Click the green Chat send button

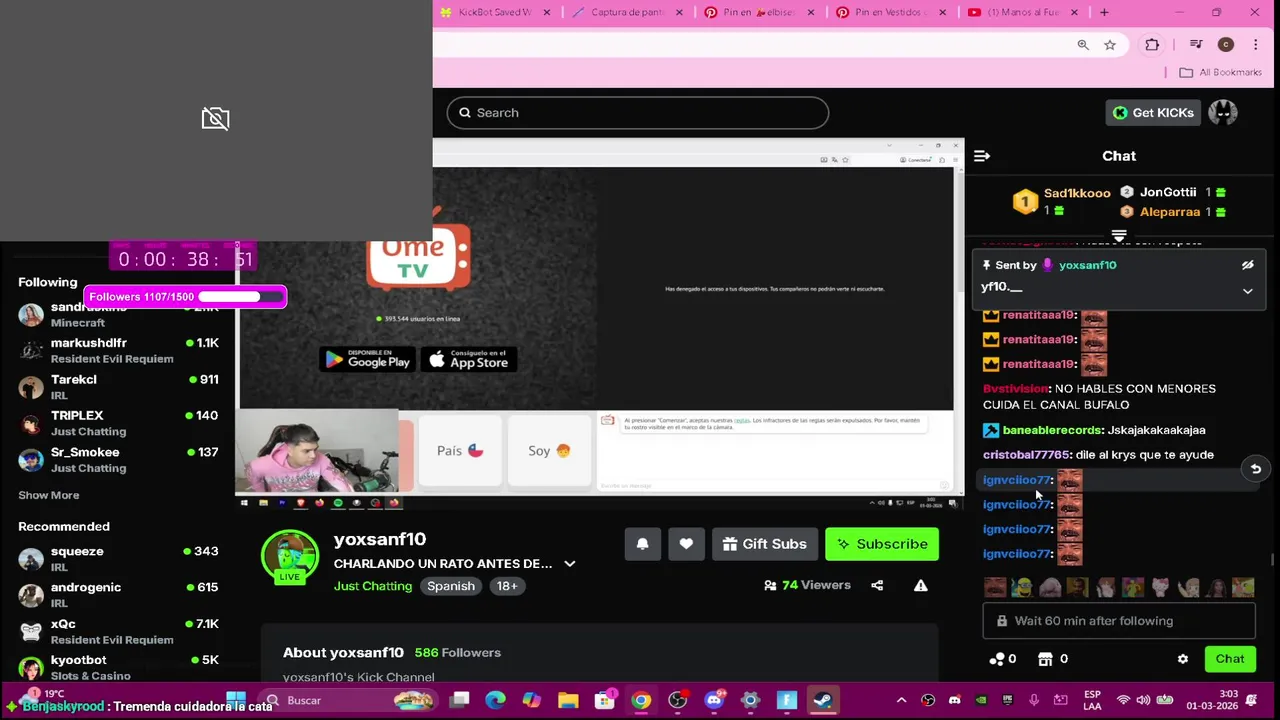click(1230, 659)
